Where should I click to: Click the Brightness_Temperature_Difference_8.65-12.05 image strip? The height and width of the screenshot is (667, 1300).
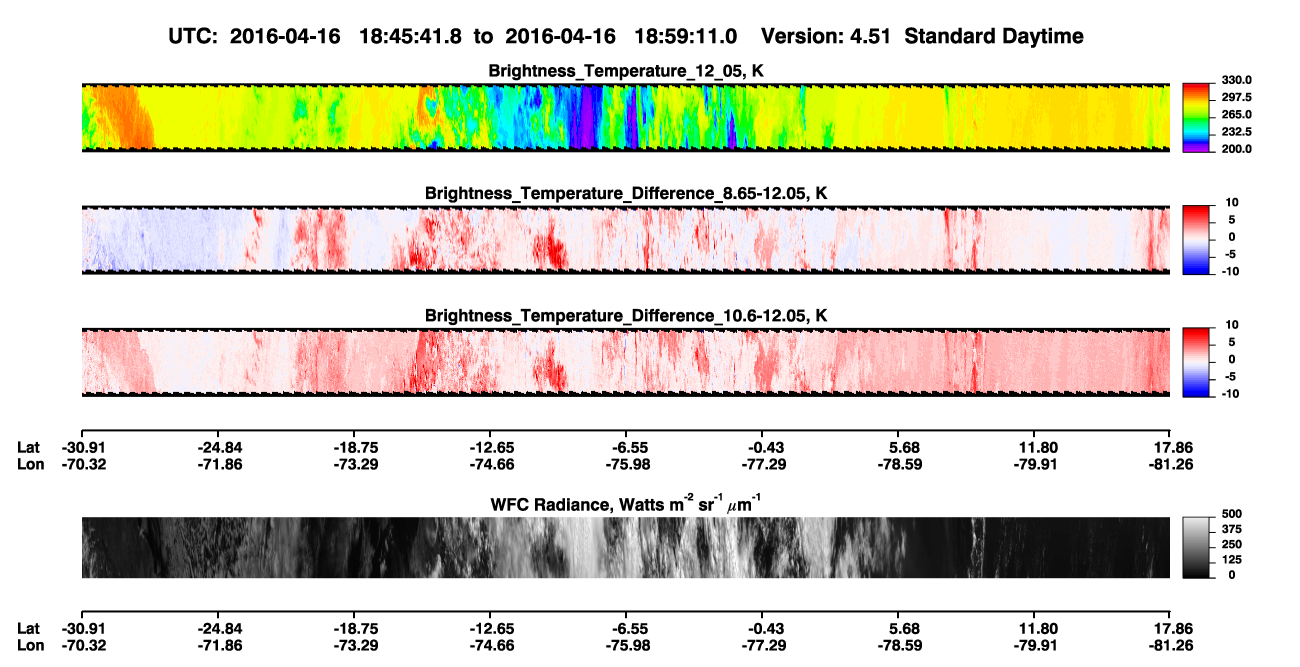625,240
